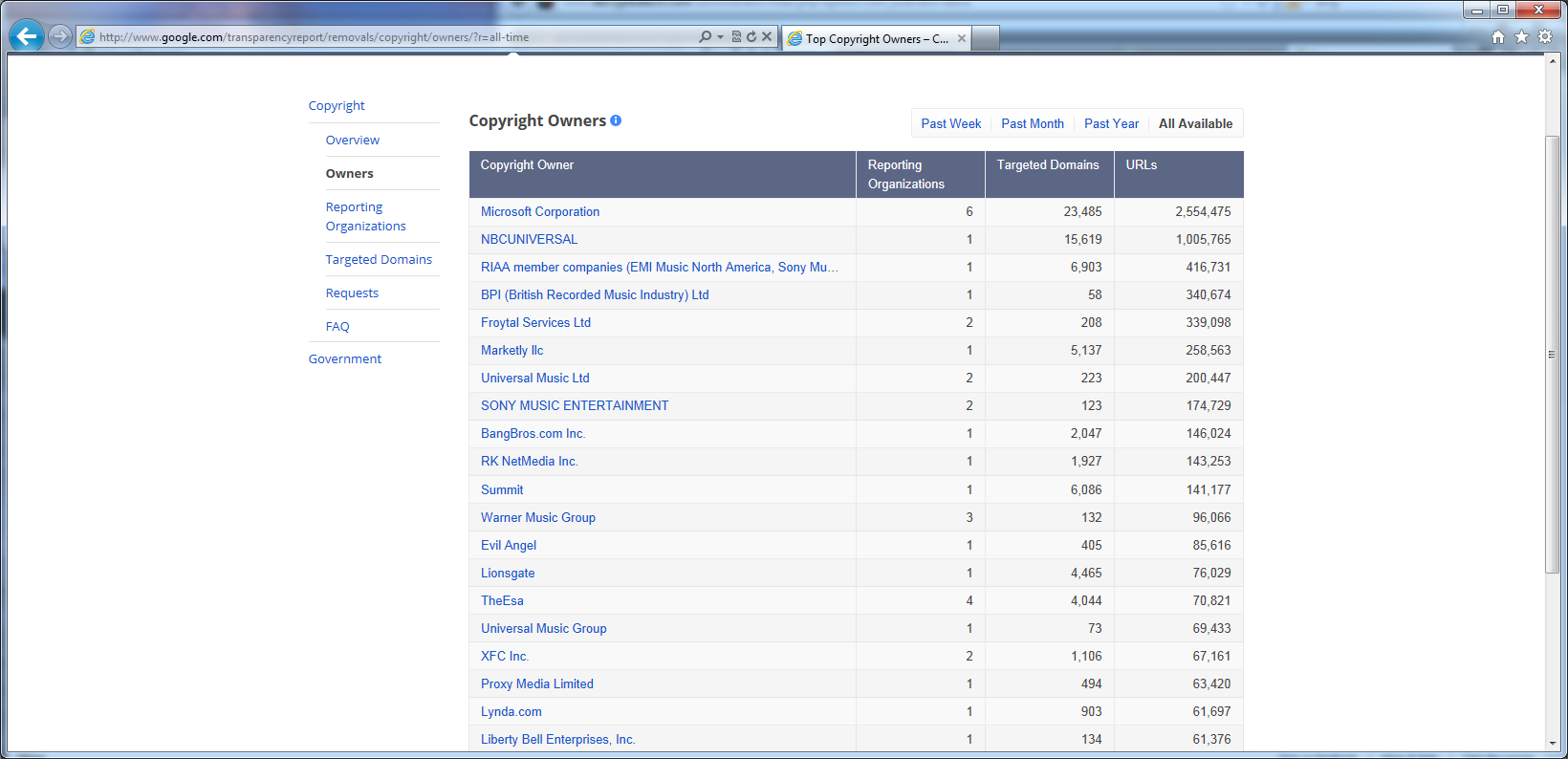
Task: Open the Marketly llc link
Action: click(512, 350)
